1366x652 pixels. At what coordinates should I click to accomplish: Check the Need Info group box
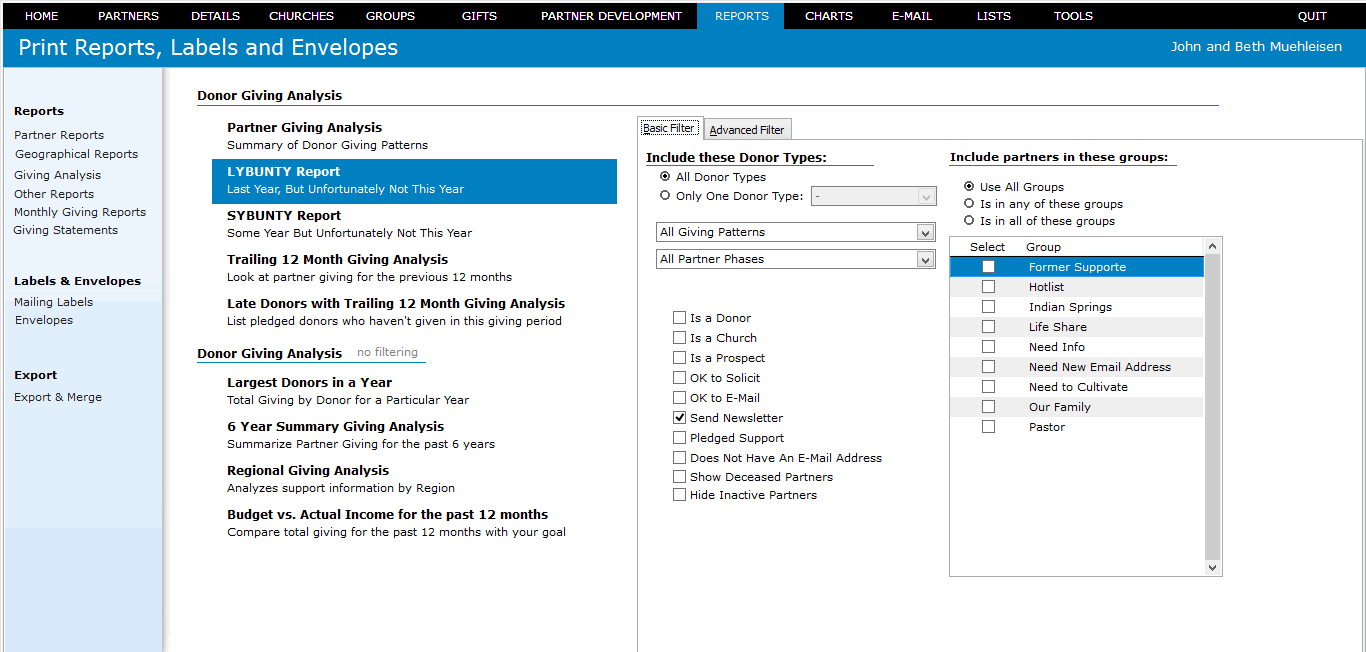988,347
